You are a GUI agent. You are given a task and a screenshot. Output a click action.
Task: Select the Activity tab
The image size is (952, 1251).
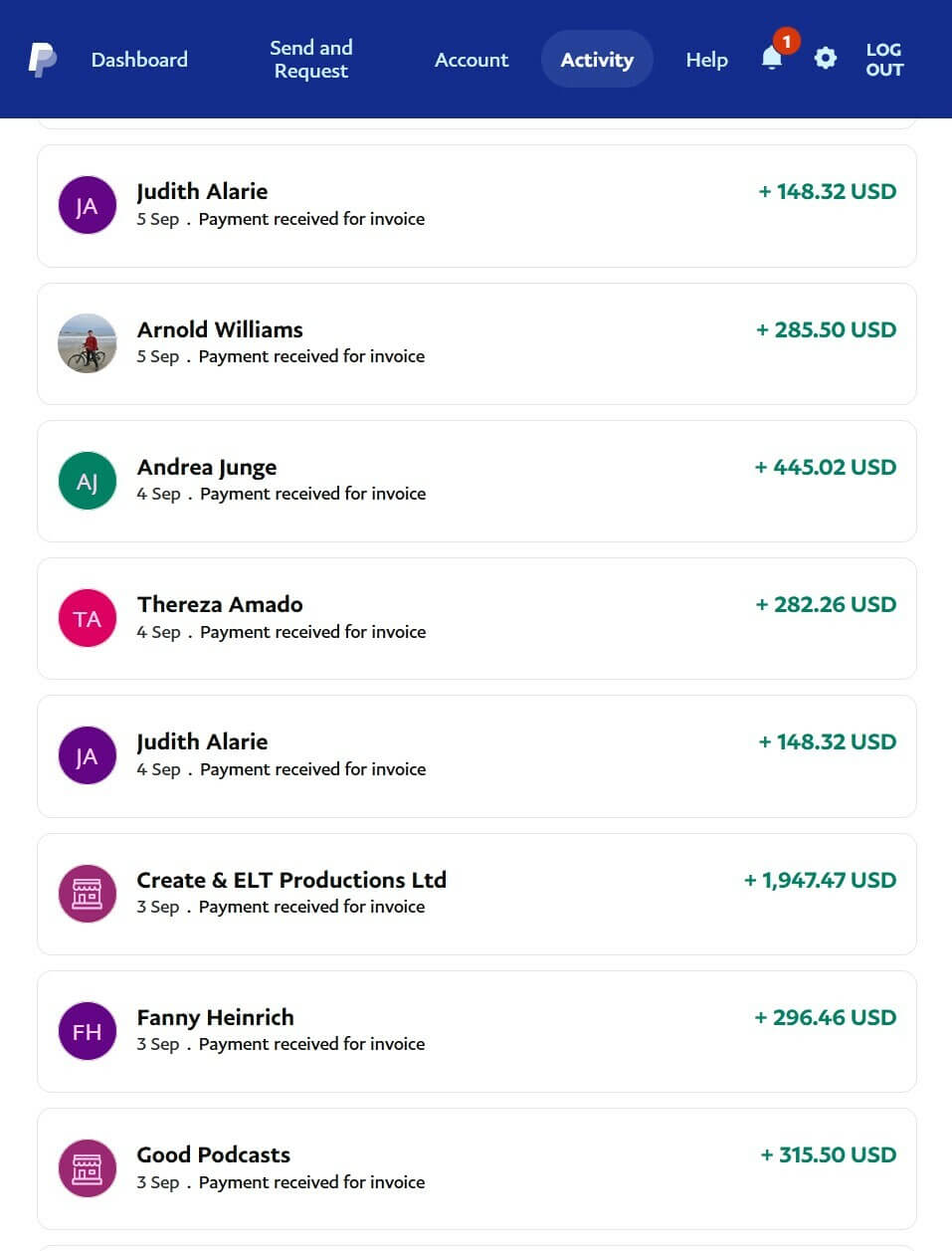[597, 60]
